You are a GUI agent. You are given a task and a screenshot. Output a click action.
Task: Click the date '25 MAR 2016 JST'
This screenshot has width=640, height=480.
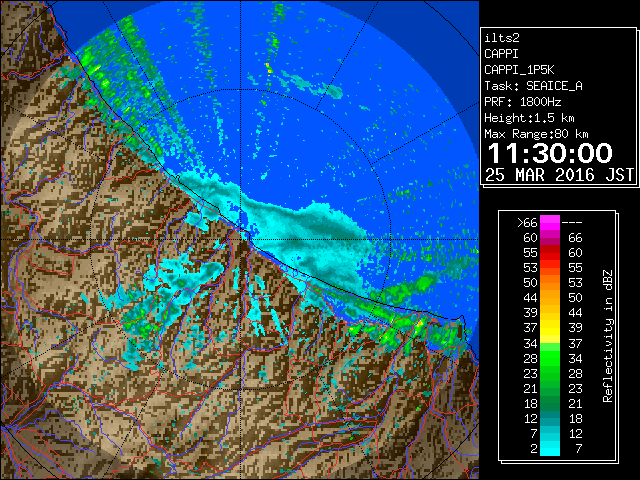click(559, 175)
